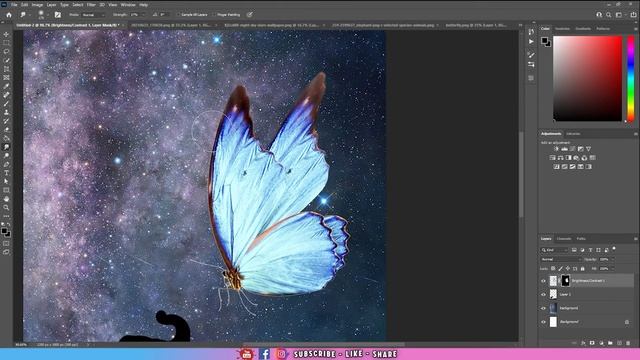Open the Mode dropdown in options bar
This screenshot has width=640, height=360.
pos(93,15)
